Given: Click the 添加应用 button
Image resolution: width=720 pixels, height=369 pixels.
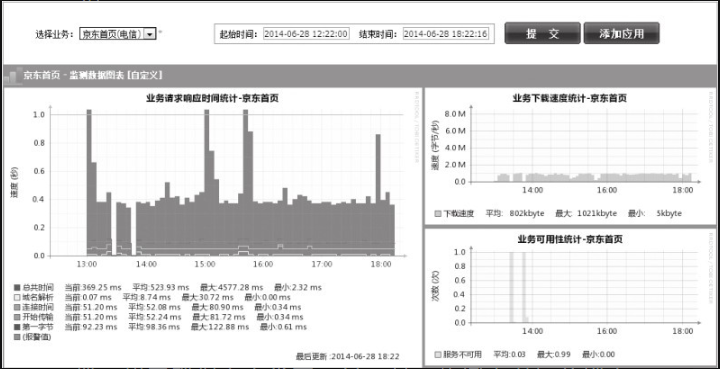Looking at the screenshot, I should pyautogui.click(x=622, y=33).
